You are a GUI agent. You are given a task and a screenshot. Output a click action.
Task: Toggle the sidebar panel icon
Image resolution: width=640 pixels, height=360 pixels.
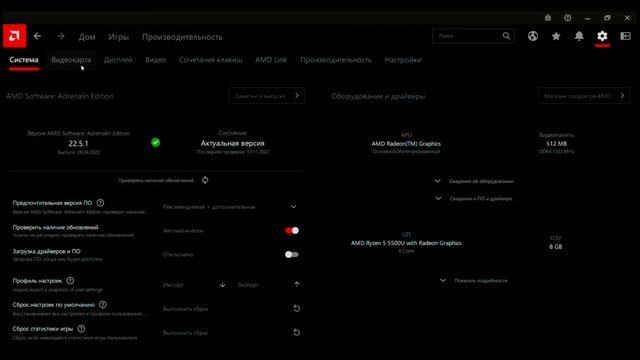point(625,36)
